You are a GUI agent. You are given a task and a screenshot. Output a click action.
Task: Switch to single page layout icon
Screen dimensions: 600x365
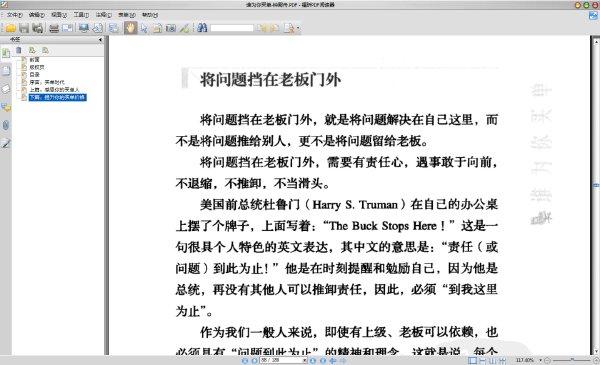pos(473,360)
